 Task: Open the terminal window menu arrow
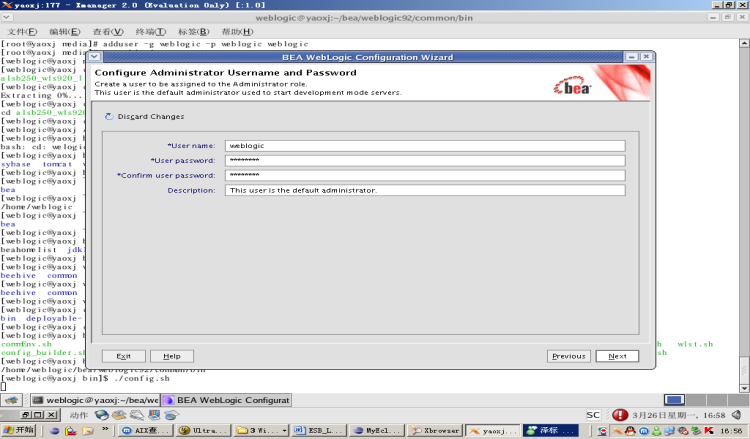[x=6, y=17]
